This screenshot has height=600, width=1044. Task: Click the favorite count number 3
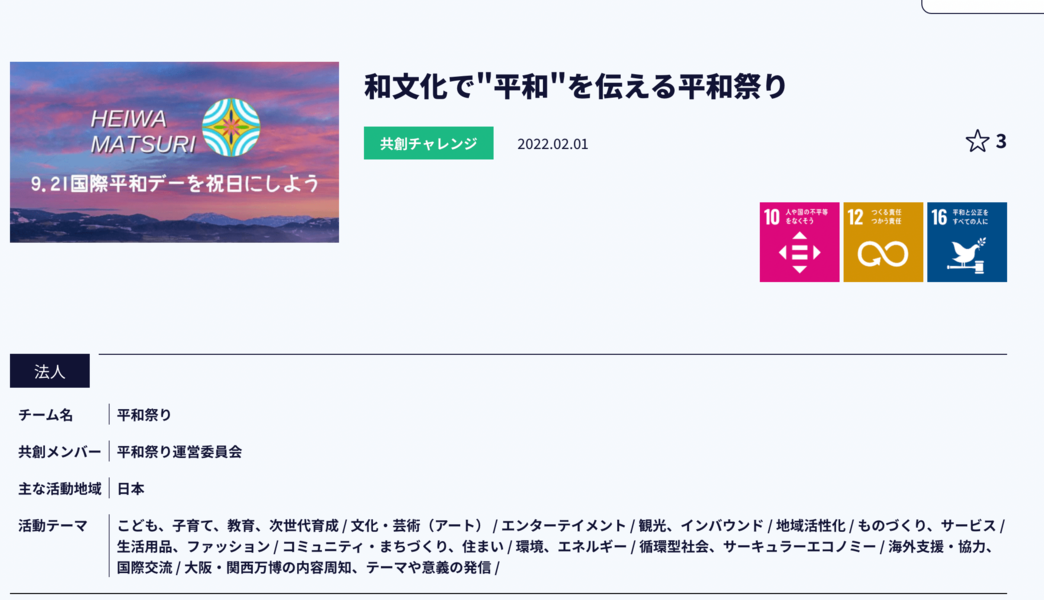click(1001, 142)
